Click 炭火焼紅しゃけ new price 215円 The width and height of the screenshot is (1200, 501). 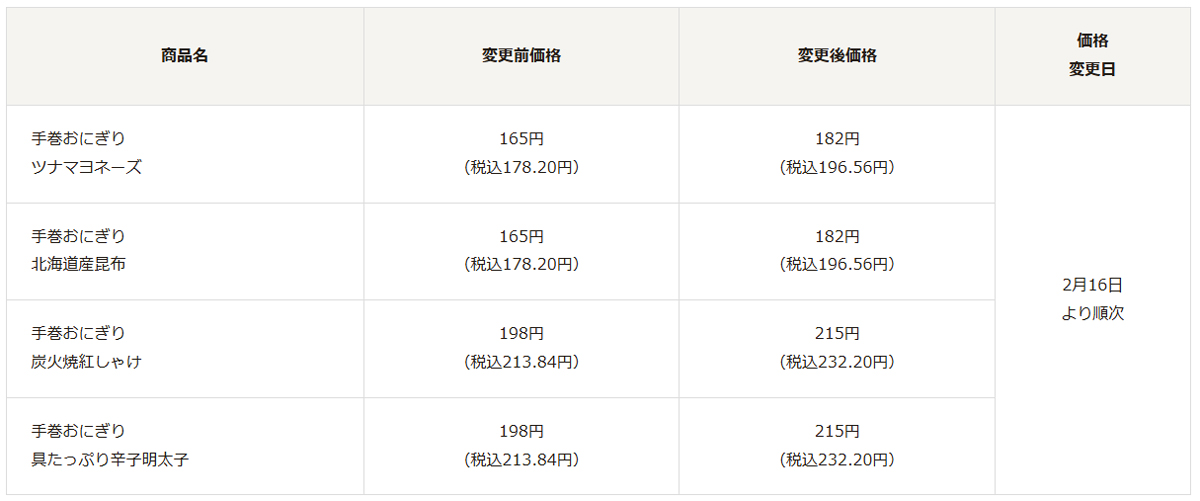tap(837, 334)
